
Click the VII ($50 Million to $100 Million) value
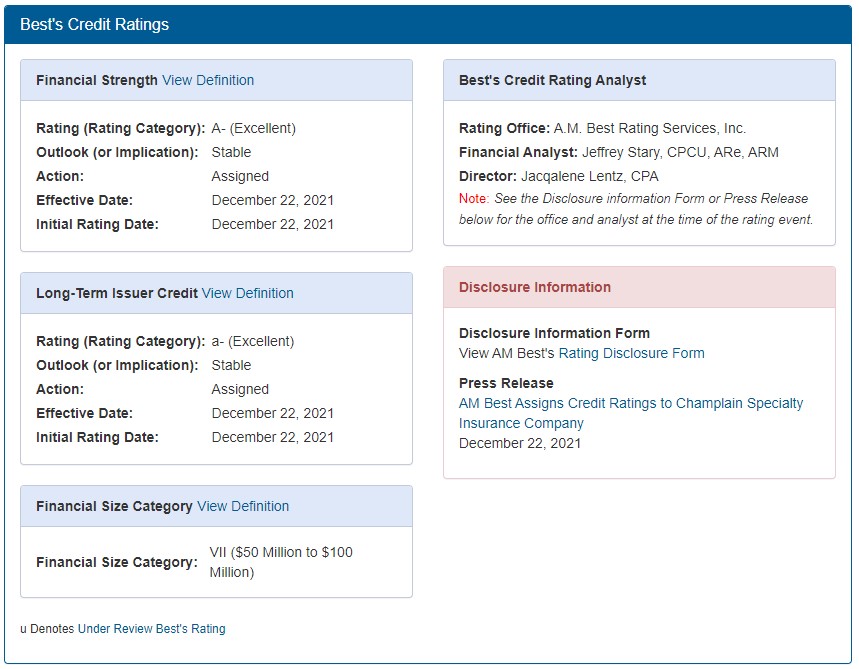[x=280, y=562]
